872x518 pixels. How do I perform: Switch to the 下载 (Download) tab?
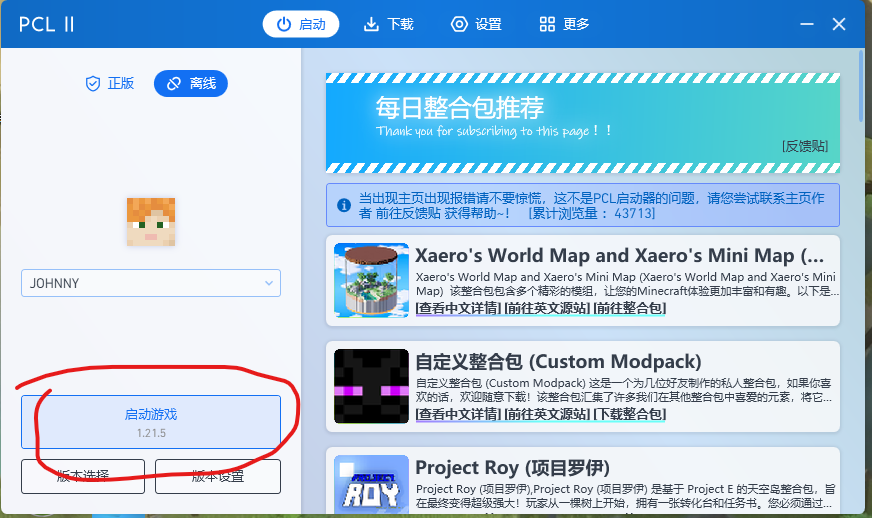[x=388, y=24]
